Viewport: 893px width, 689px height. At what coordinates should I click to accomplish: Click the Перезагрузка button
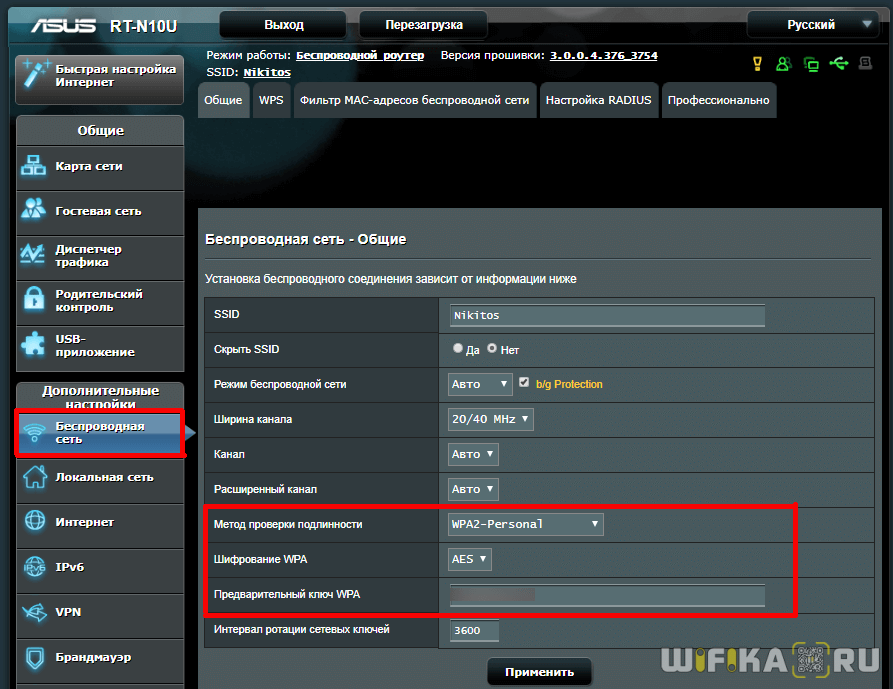click(423, 25)
